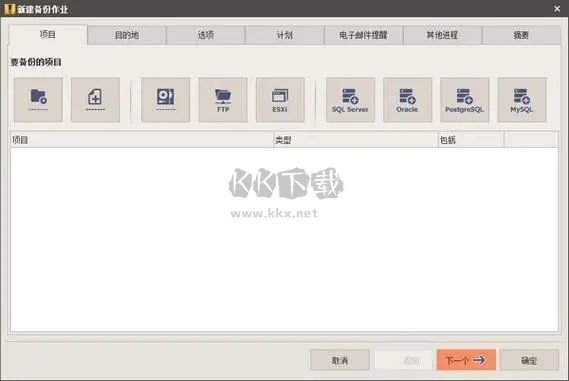
Task: Add an FTP backup source
Action: tap(223, 100)
